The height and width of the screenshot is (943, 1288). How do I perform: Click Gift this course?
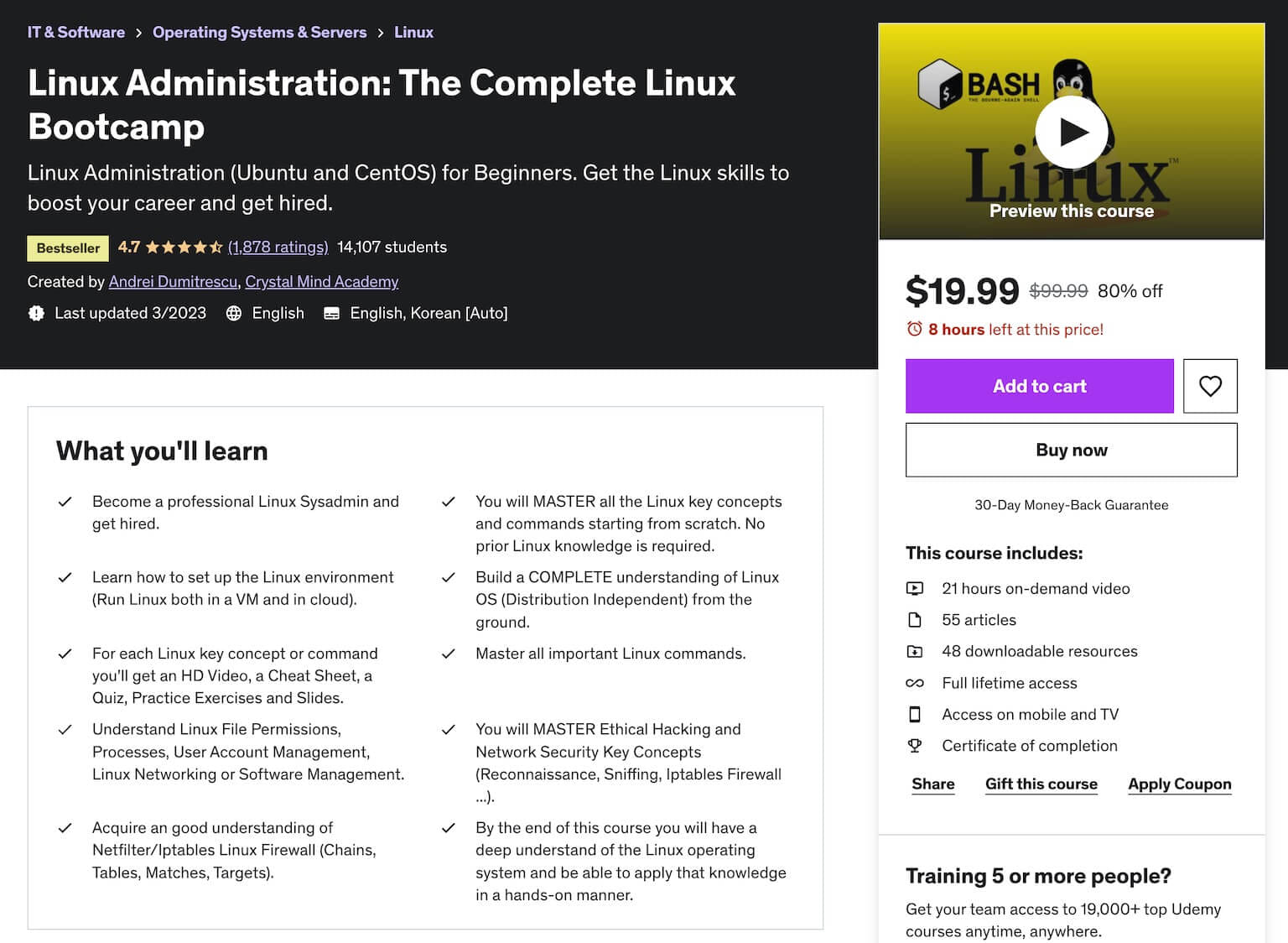(1041, 784)
